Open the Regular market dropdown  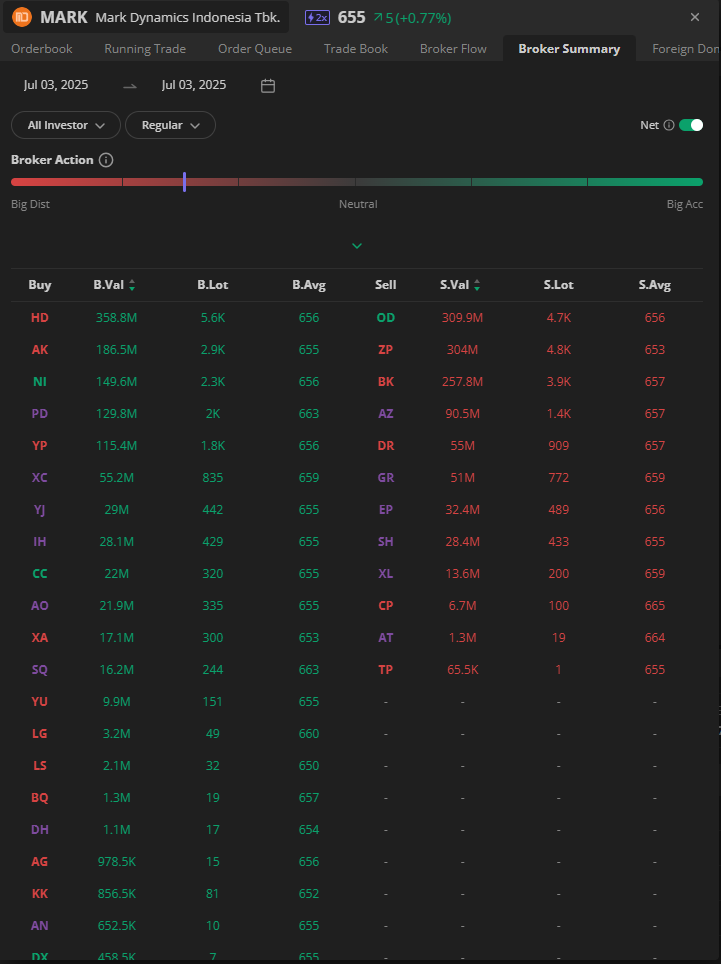click(x=170, y=125)
